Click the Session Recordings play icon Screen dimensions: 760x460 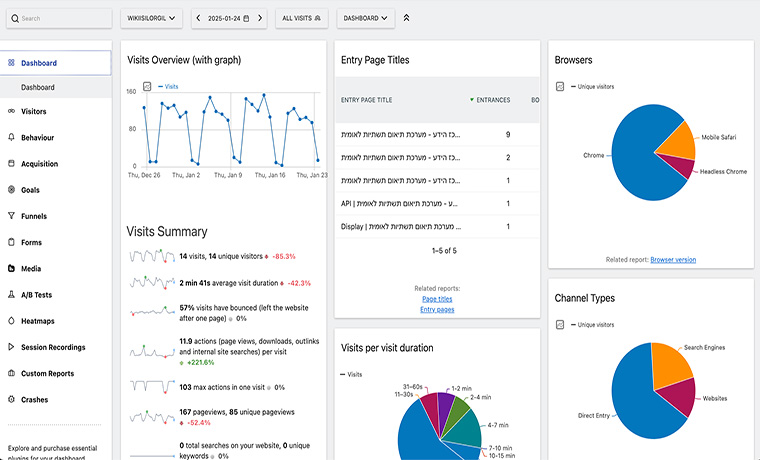pos(11,347)
